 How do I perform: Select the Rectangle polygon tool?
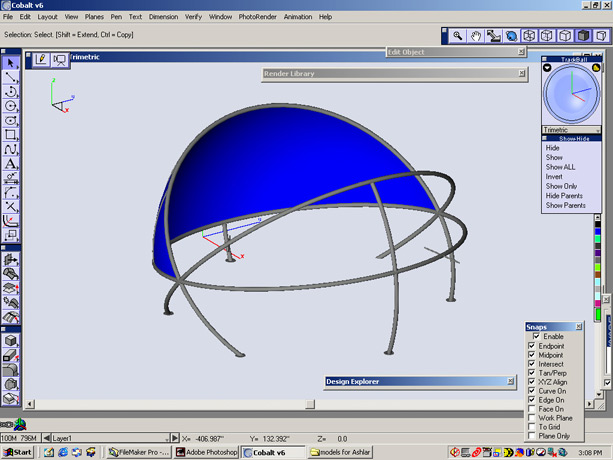[x=11, y=135]
